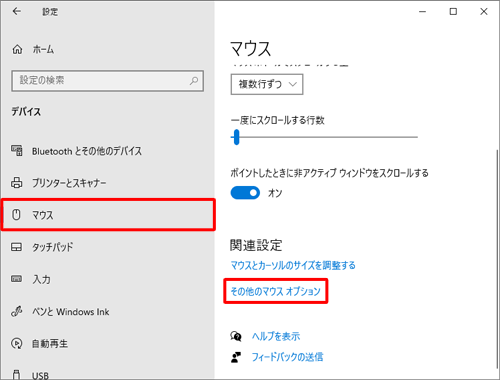Click the feedback person icon
Viewport: 500px width, 380px height.
[x=236, y=357]
